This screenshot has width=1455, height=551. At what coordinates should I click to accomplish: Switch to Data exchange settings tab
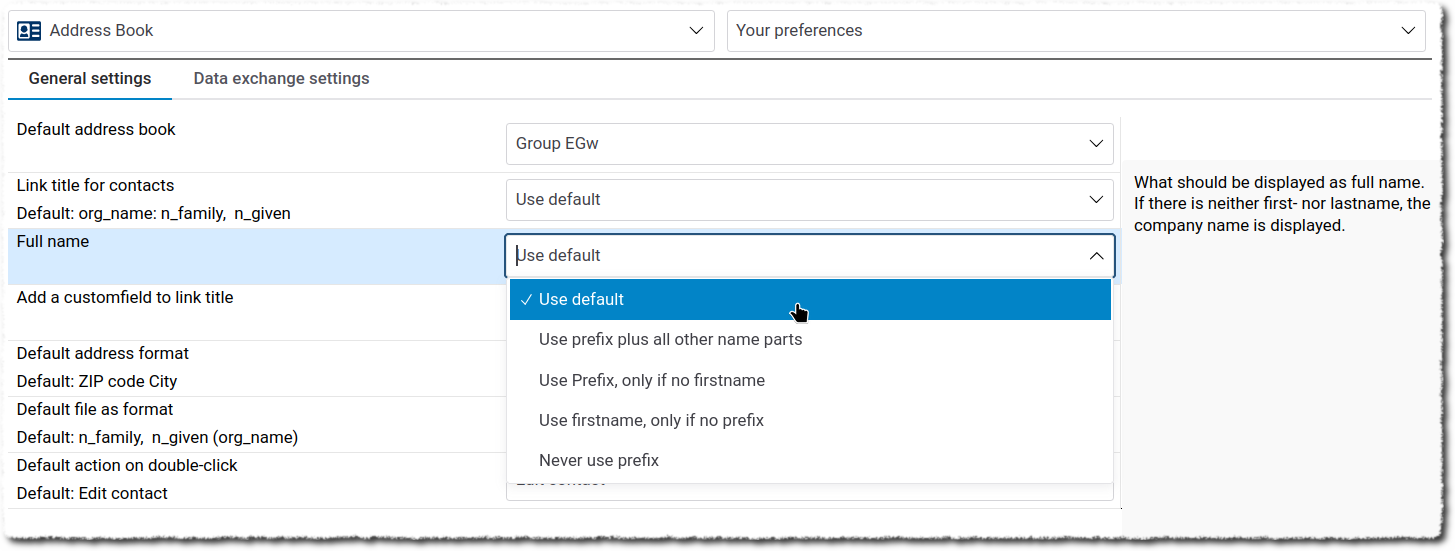click(281, 78)
